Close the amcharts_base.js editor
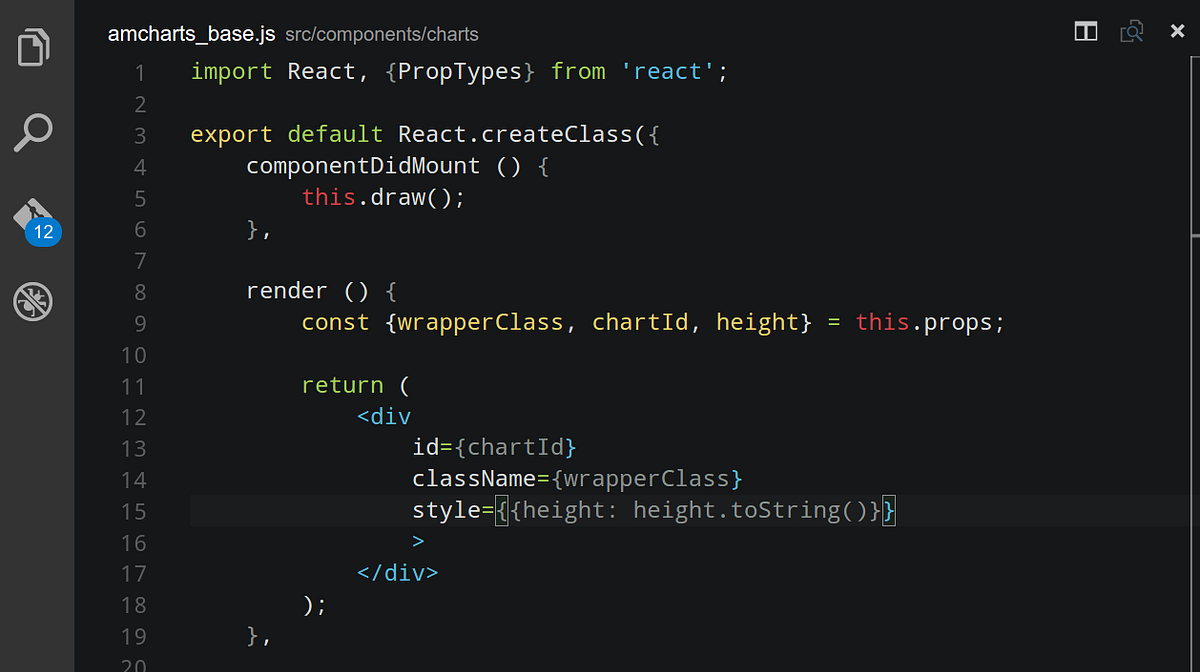This screenshot has height=672, width=1200. pyautogui.click(x=1177, y=31)
